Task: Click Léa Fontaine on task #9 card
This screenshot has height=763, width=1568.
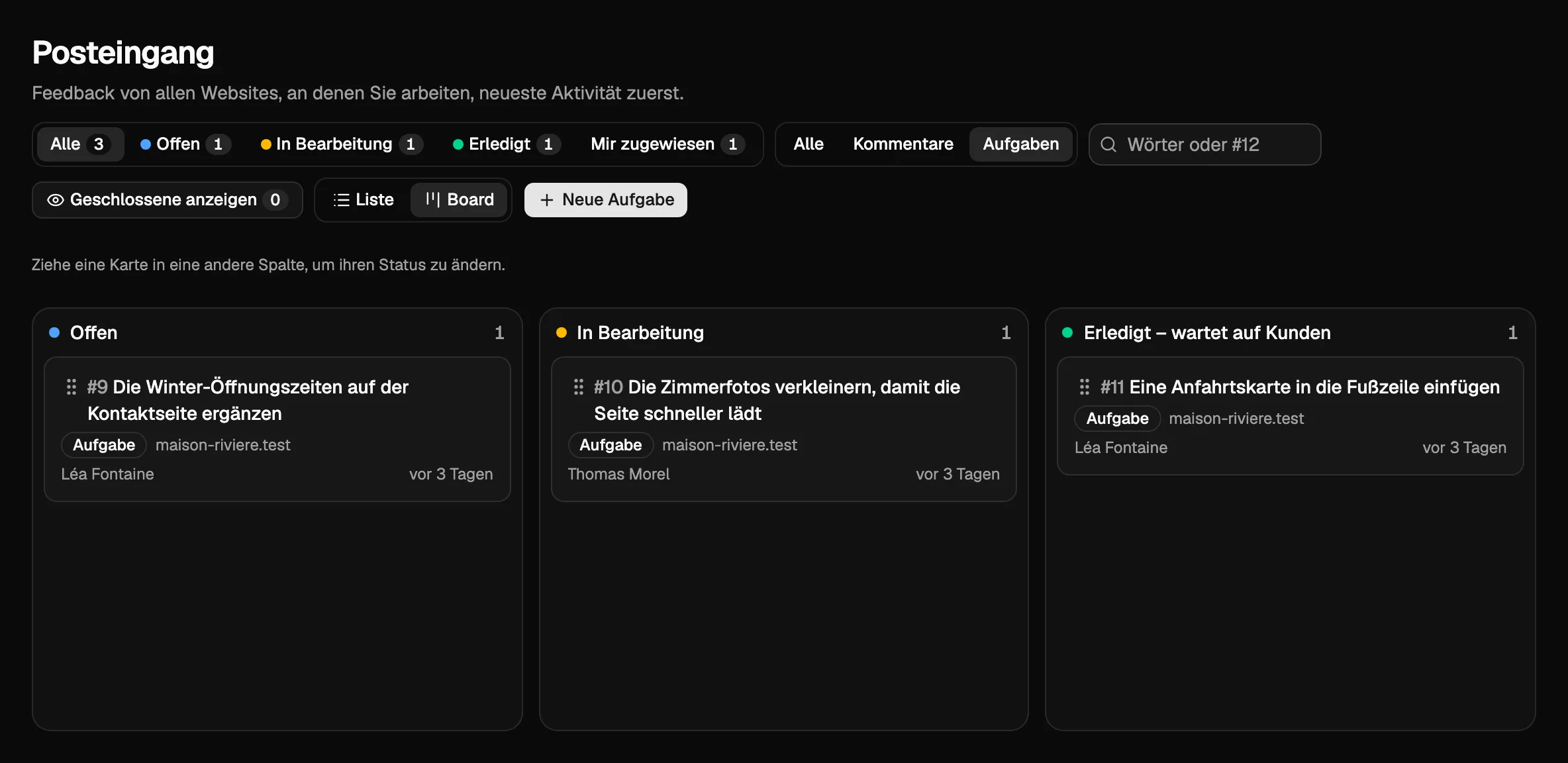Action: click(x=107, y=474)
